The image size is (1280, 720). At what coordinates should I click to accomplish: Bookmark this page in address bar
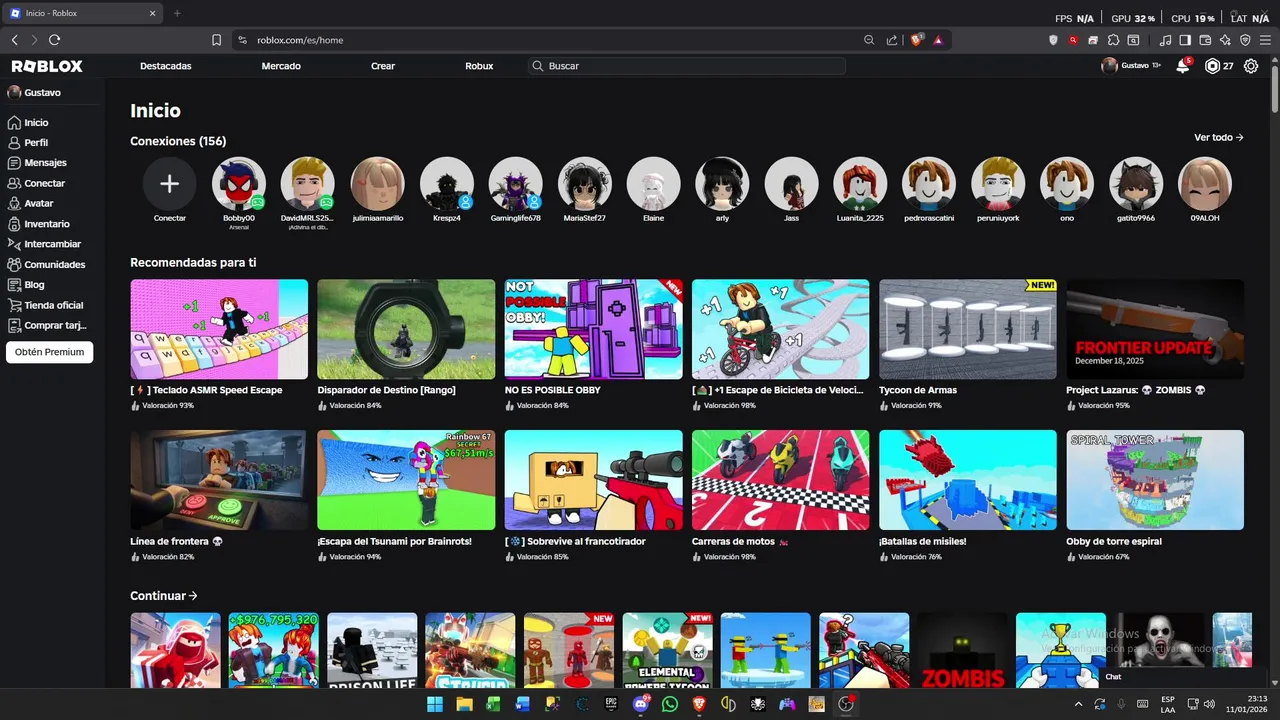216,40
